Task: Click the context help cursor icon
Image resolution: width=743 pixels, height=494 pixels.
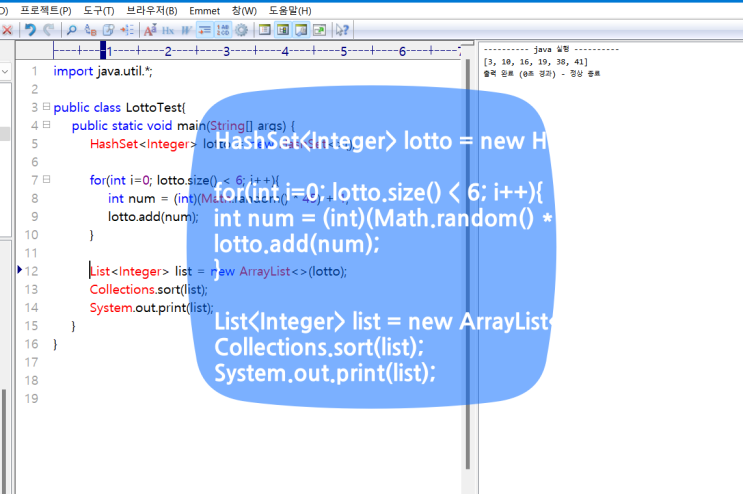Action: pyautogui.click(x=343, y=30)
